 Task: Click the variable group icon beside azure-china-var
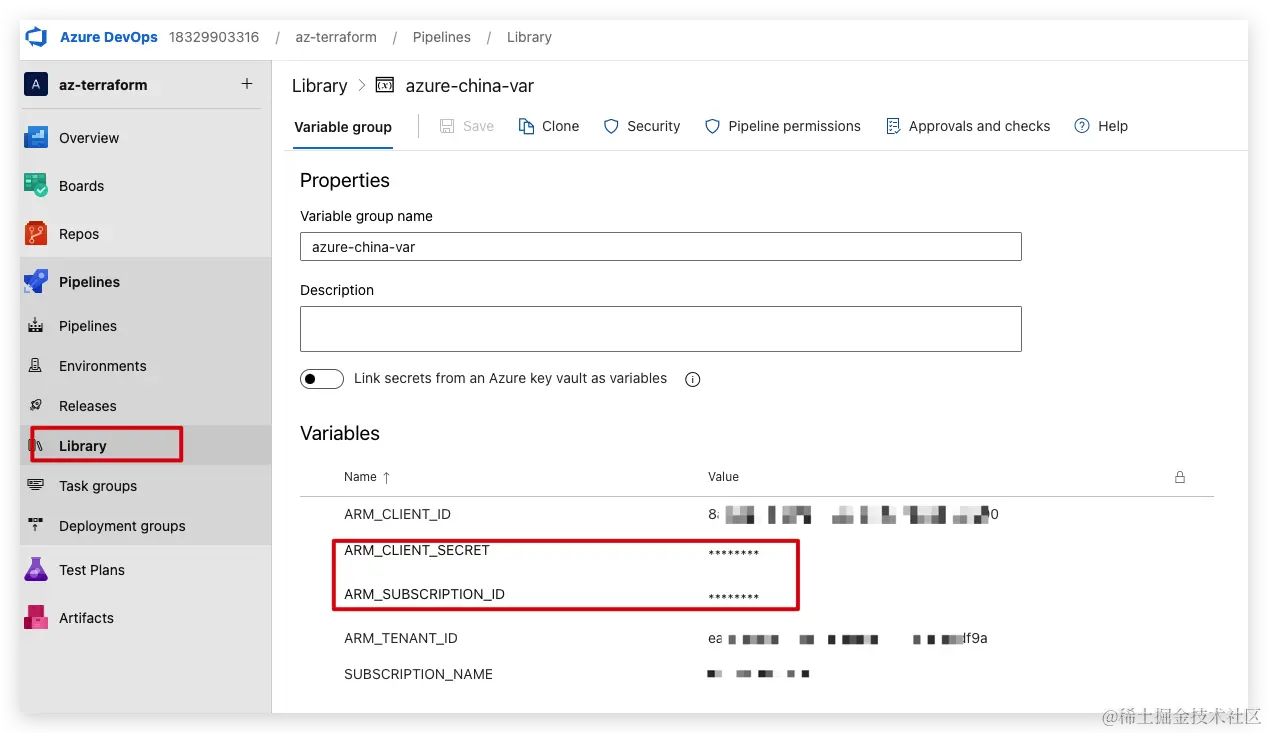point(385,86)
